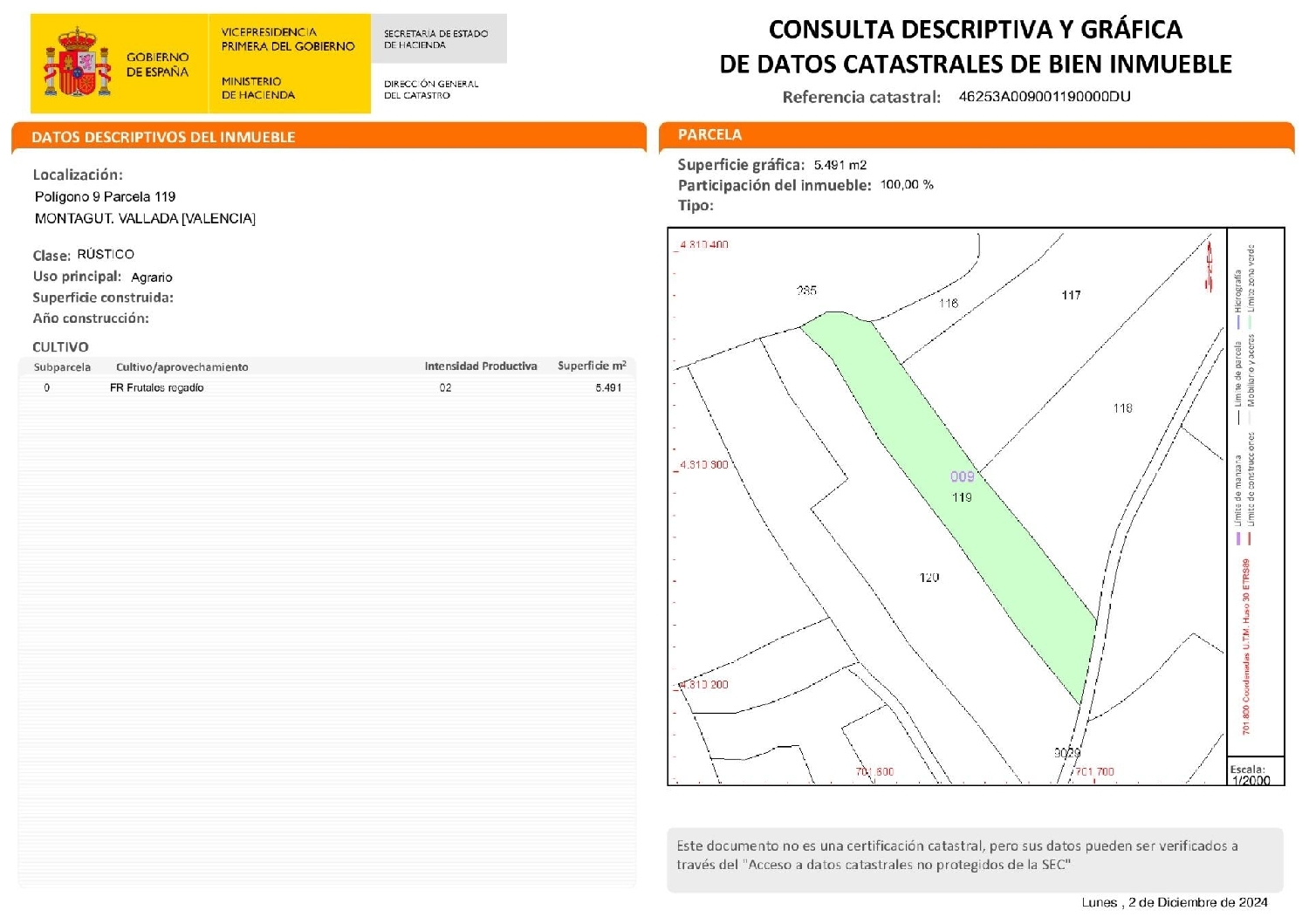Click the date 'Lunes , 2 de Diciembre de 2024'

coord(1175,903)
